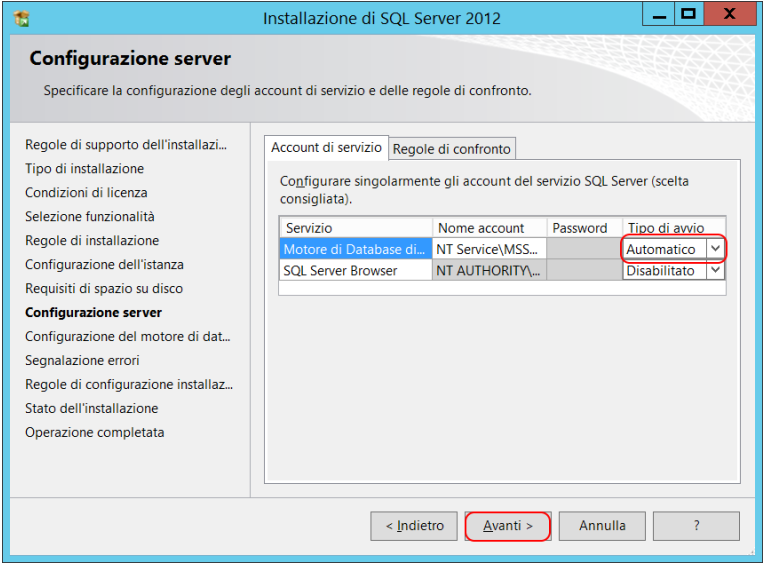
Task: Close the SQL Server 2012 installer
Action: (729, 15)
